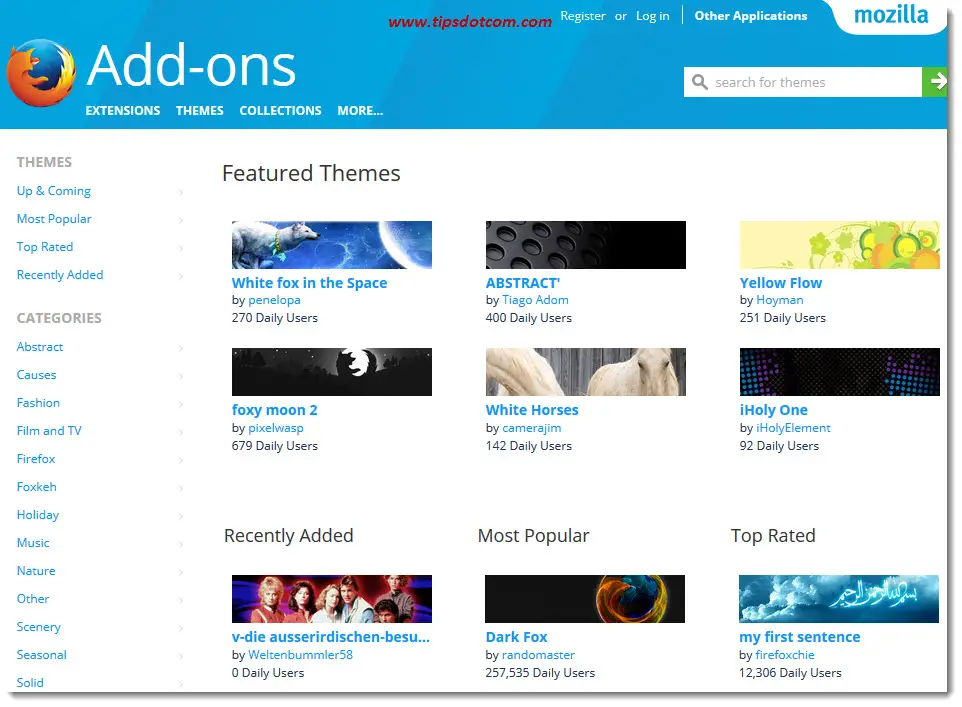
Task: Select the Abstract category
Action: [40, 347]
